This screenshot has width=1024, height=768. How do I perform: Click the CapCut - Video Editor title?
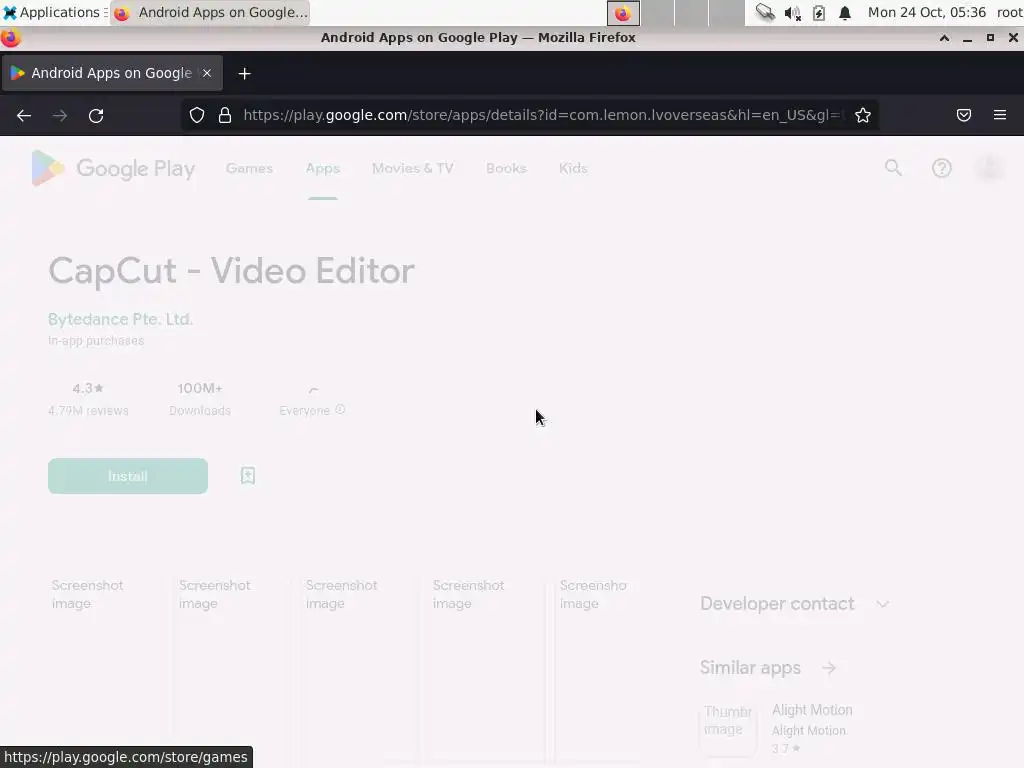pyautogui.click(x=231, y=271)
